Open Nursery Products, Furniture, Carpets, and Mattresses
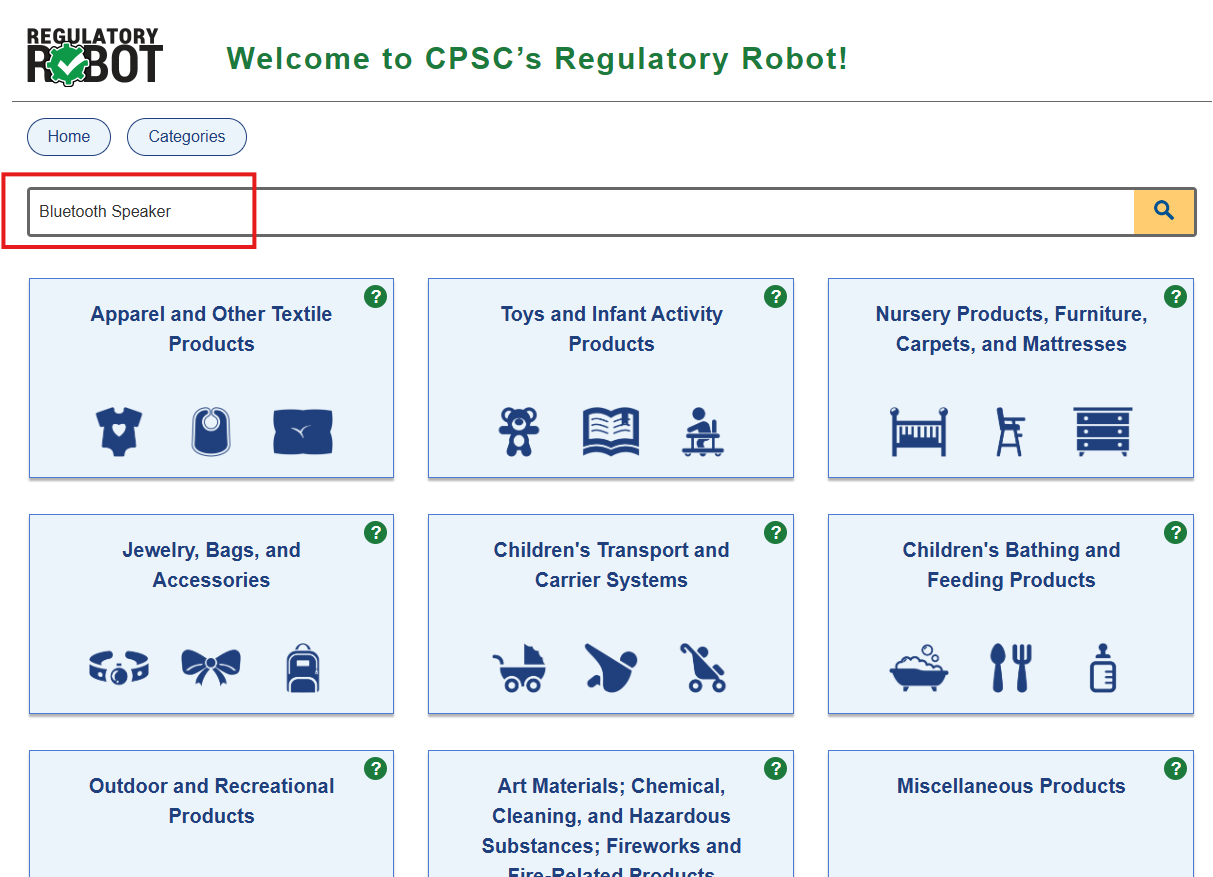This screenshot has height=877, width=1213. [1011, 378]
